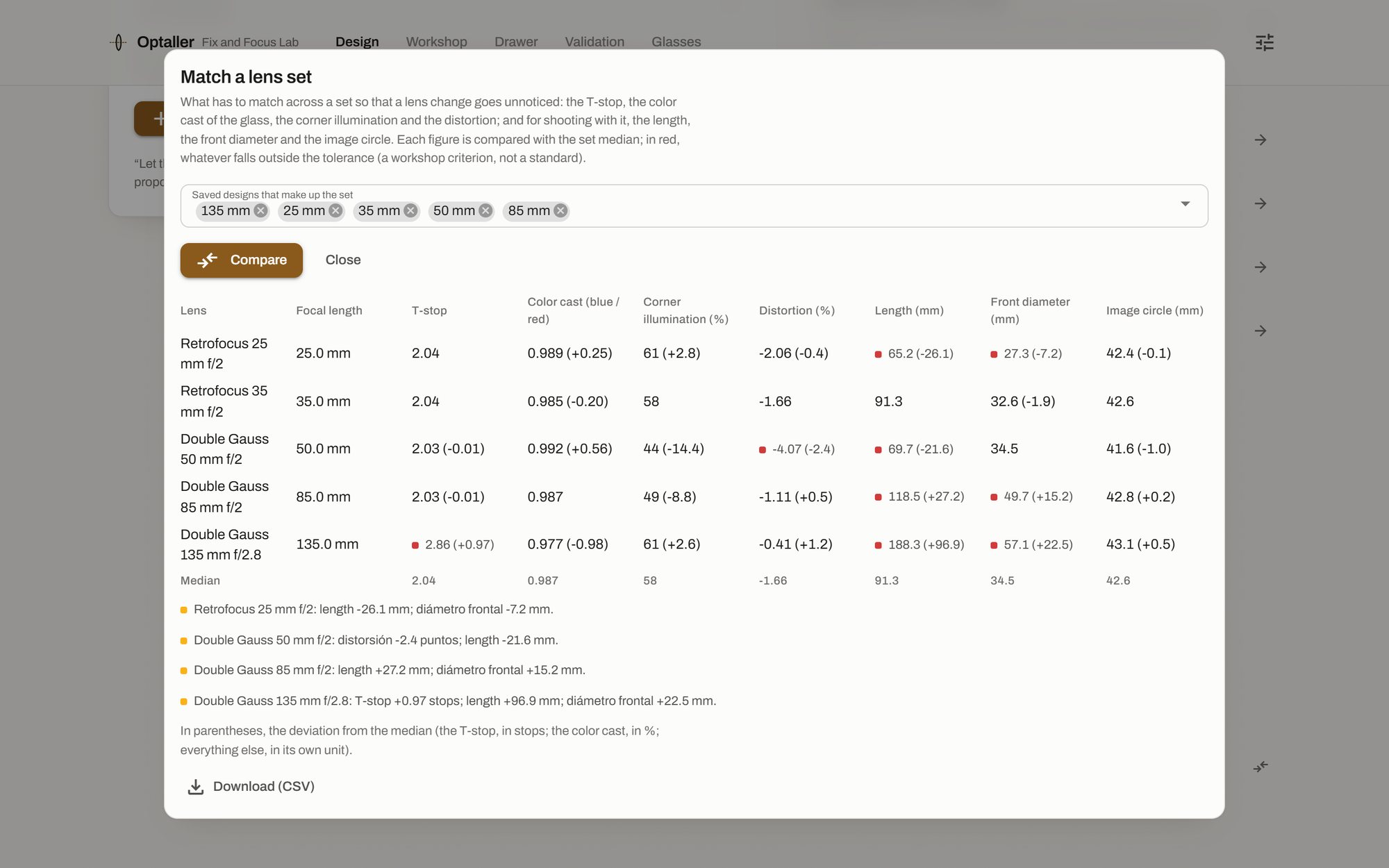This screenshot has width=1389, height=868.
Task: Click the flagged T-stop value 2.86 (+0.97)
Action: (x=453, y=544)
